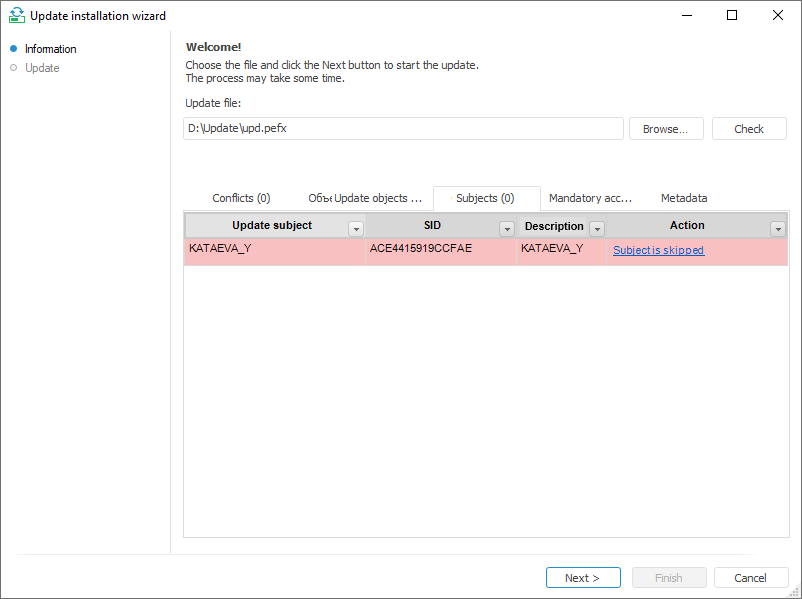Click the update wizard app icon
Screen dimensions: 802x599
[x=15, y=16]
